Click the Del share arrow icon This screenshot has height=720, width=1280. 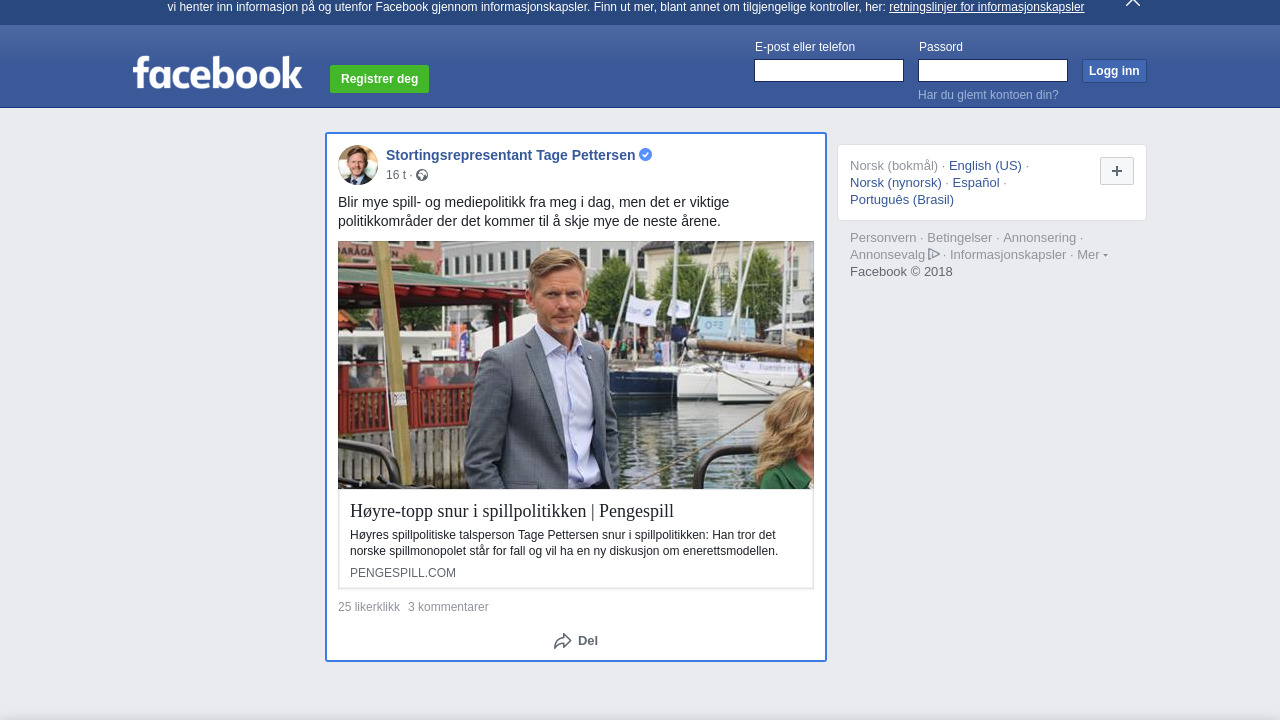coord(563,641)
